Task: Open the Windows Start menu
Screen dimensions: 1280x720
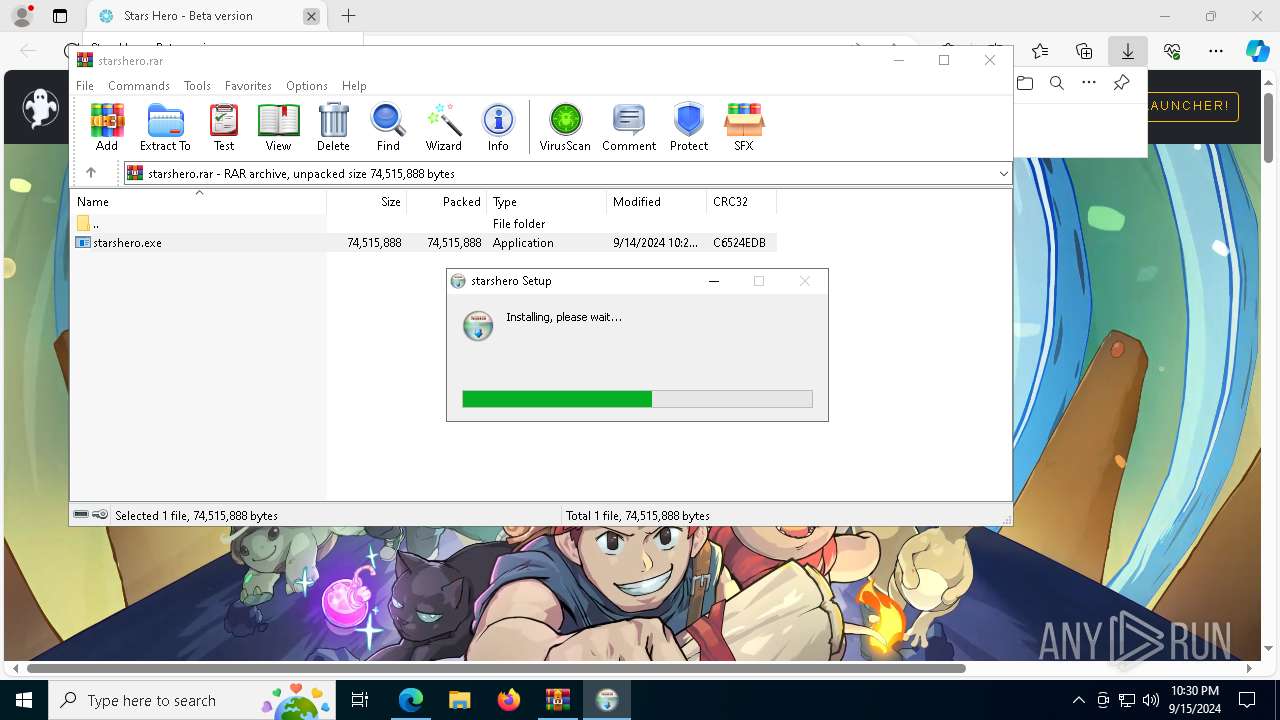Action: (x=24, y=700)
